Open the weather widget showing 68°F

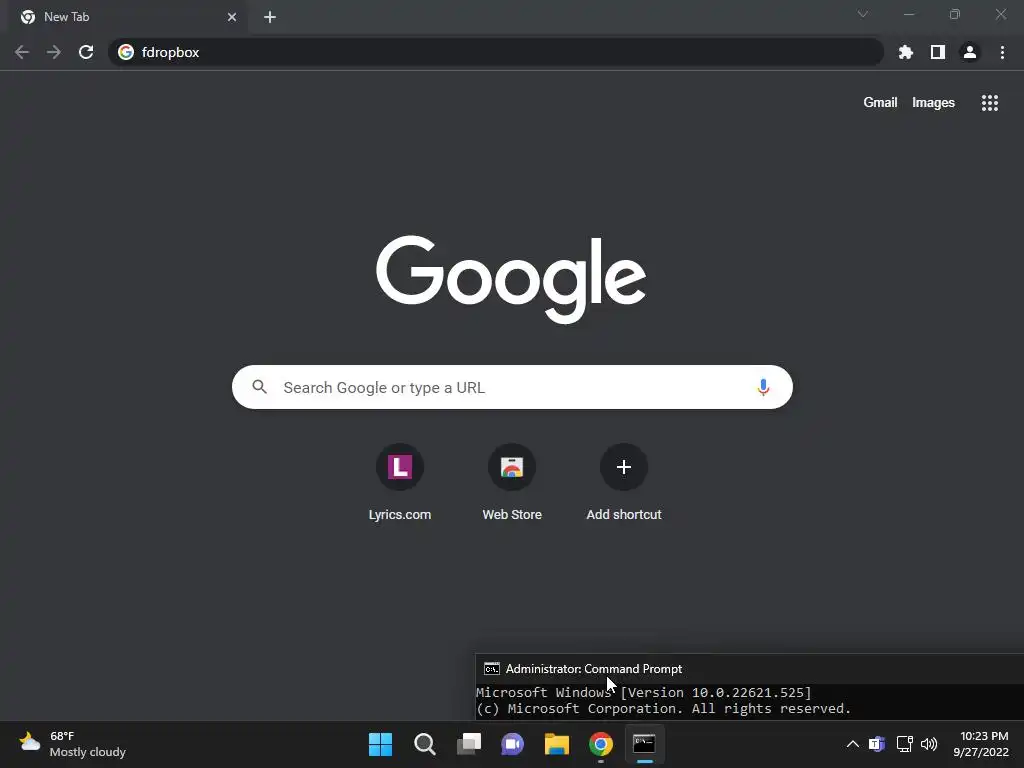point(72,744)
